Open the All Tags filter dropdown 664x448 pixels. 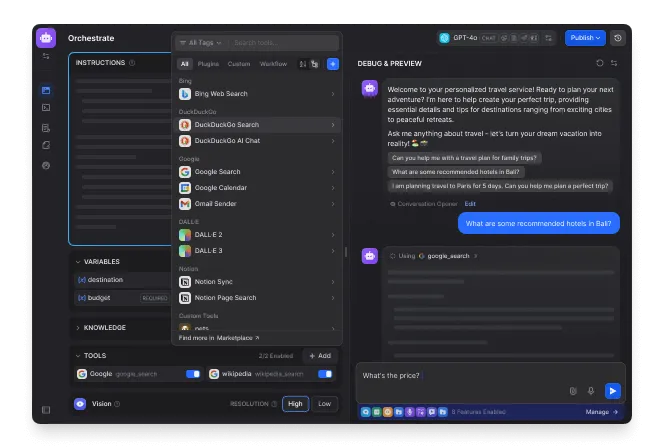click(200, 43)
